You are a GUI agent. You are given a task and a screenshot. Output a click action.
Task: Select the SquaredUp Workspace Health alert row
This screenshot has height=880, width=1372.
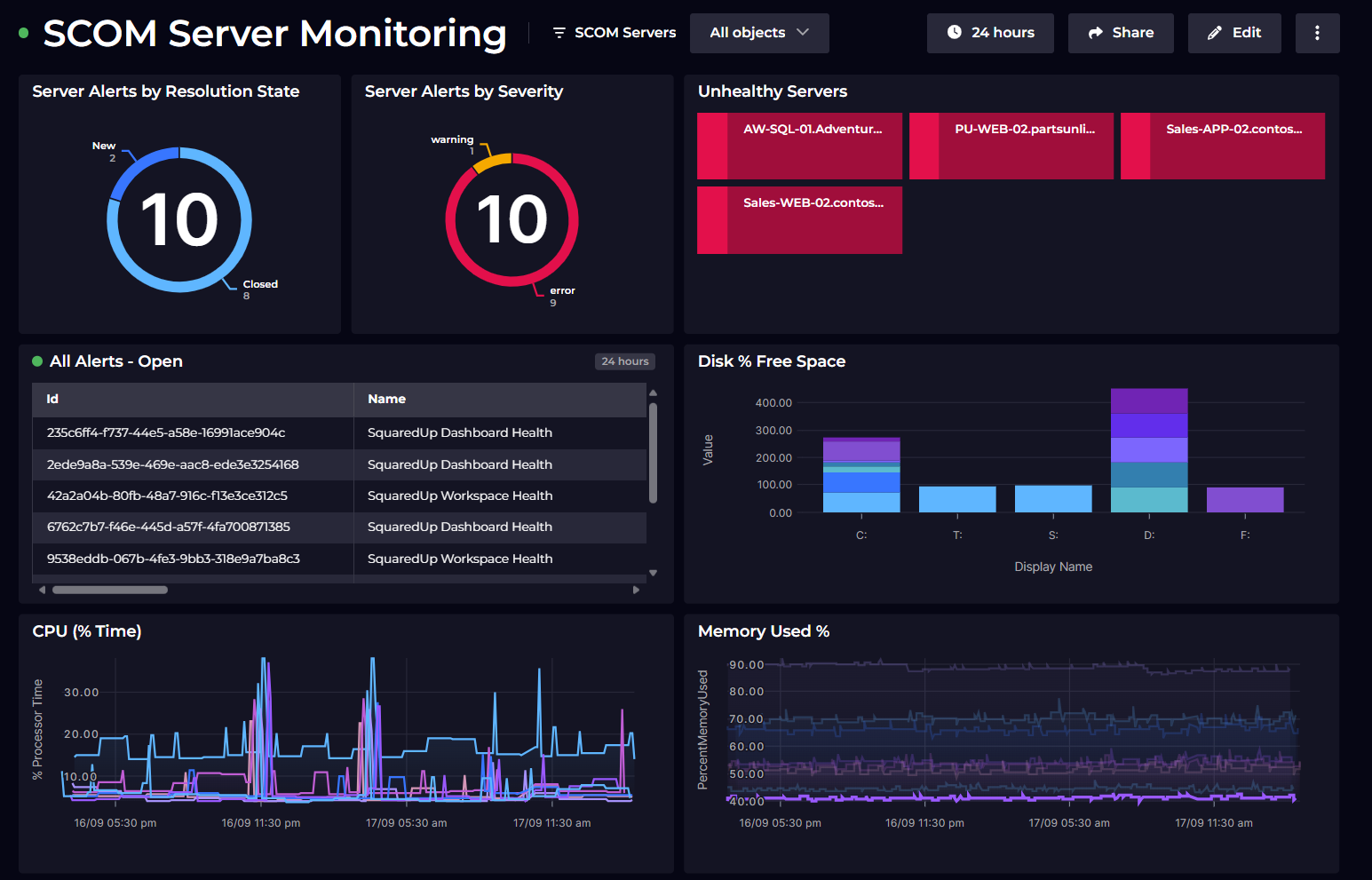pyautogui.click(x=459, y=495)
